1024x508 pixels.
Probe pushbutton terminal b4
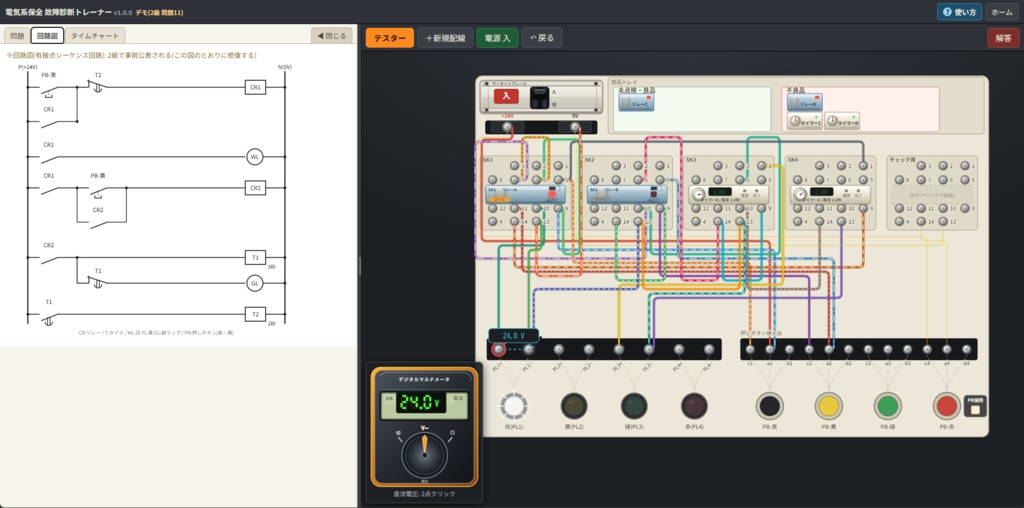[x=967, y=350]
